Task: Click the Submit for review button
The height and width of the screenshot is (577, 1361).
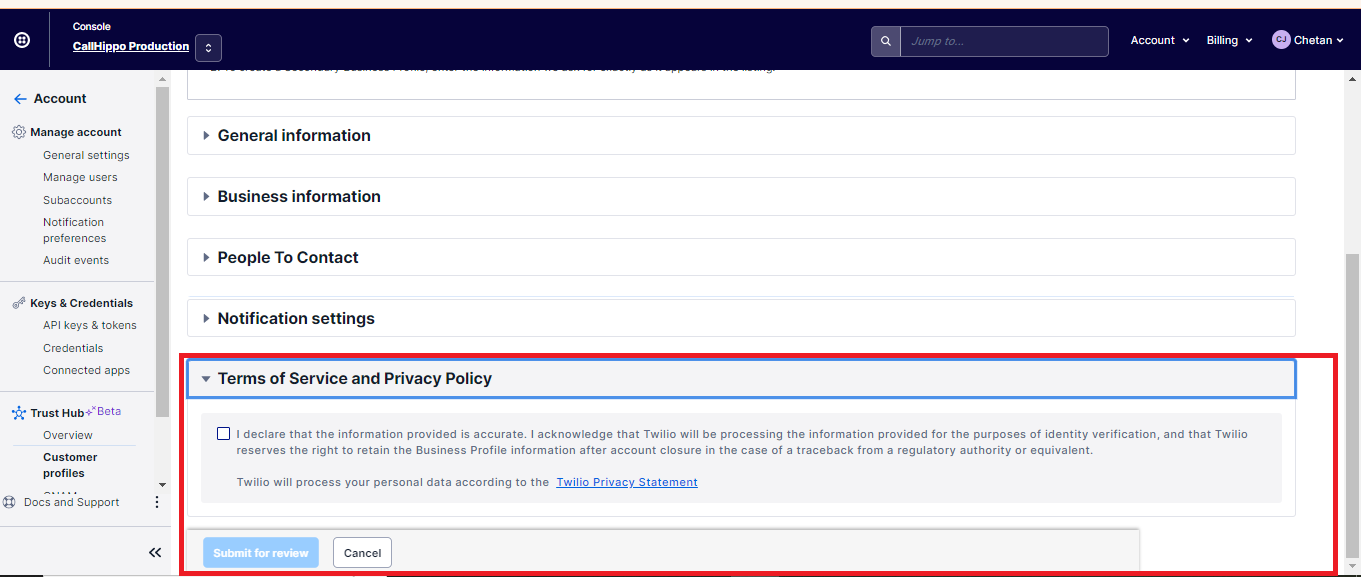Action: click(x=261, y=553)
